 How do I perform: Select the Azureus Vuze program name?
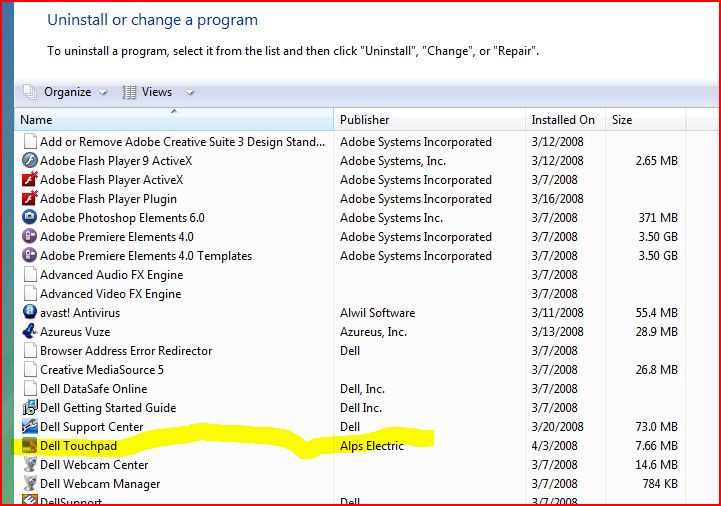[x=75, y=332]
